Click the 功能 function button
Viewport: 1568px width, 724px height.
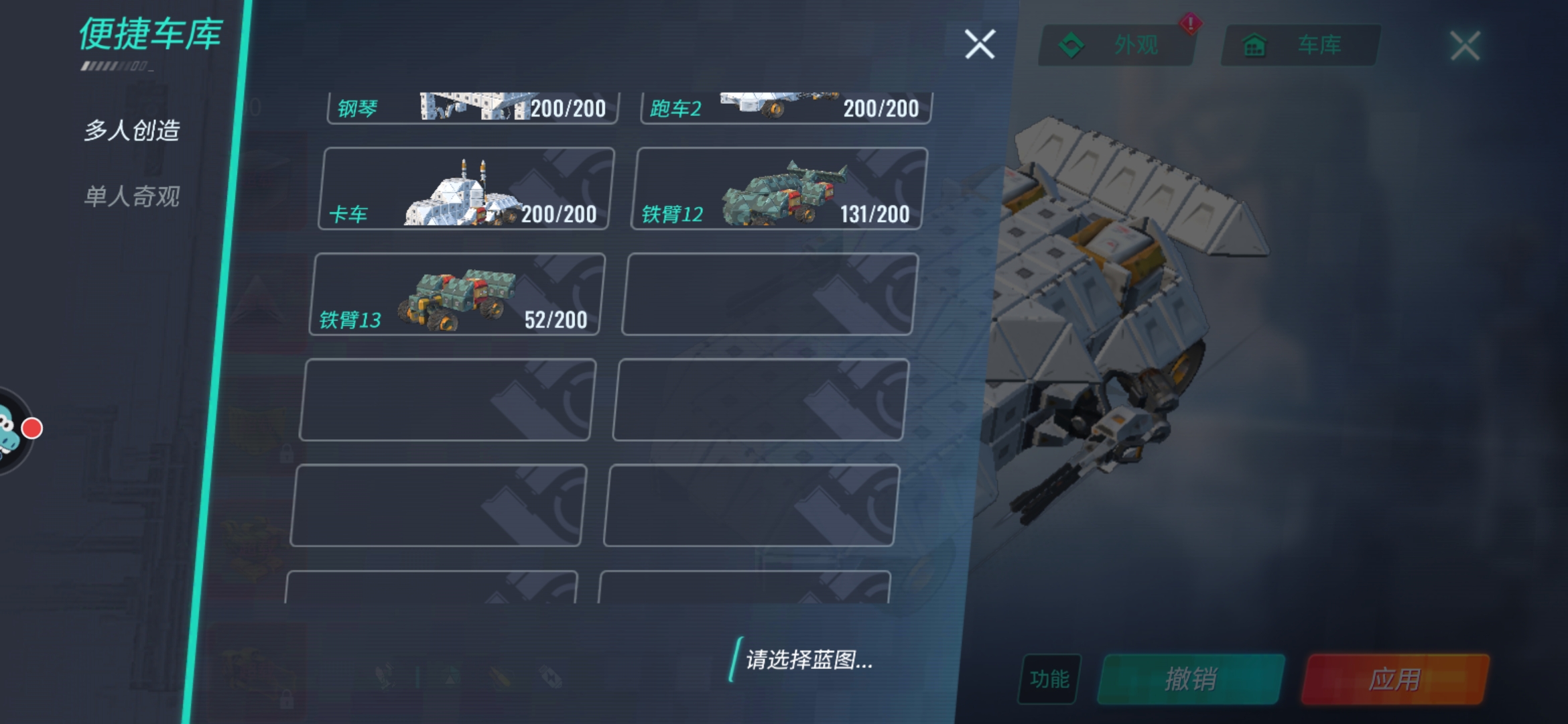click(1049, 679)
